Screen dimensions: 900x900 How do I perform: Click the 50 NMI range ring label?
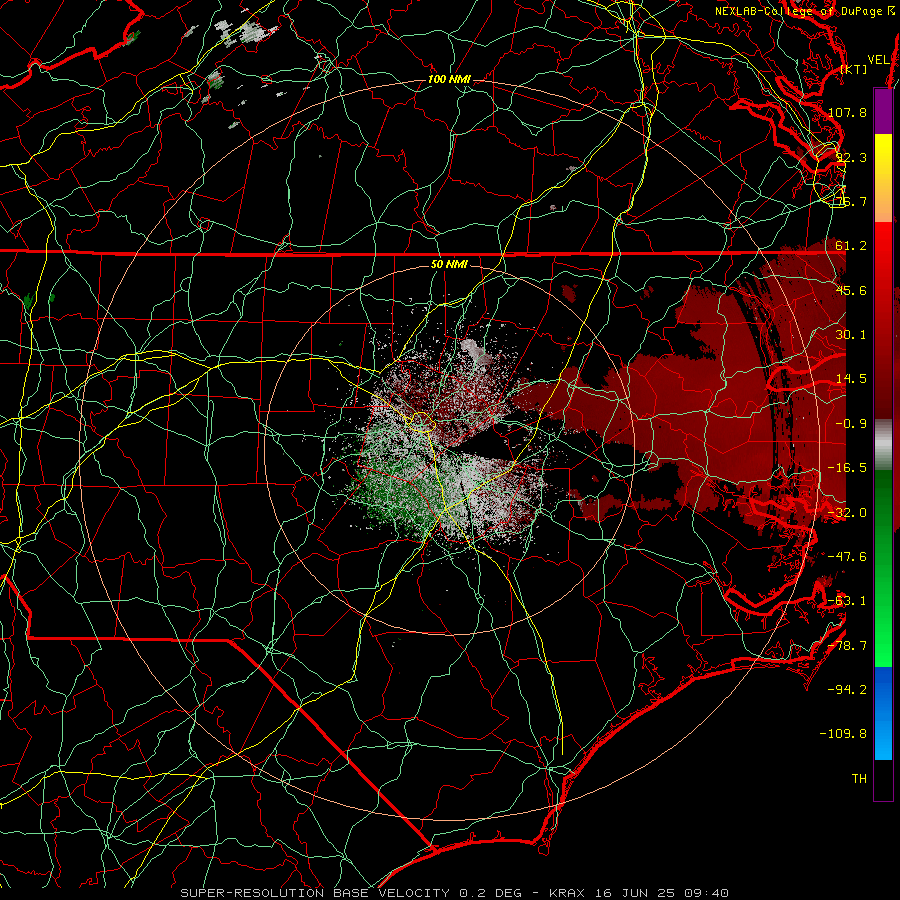point(449,264)
